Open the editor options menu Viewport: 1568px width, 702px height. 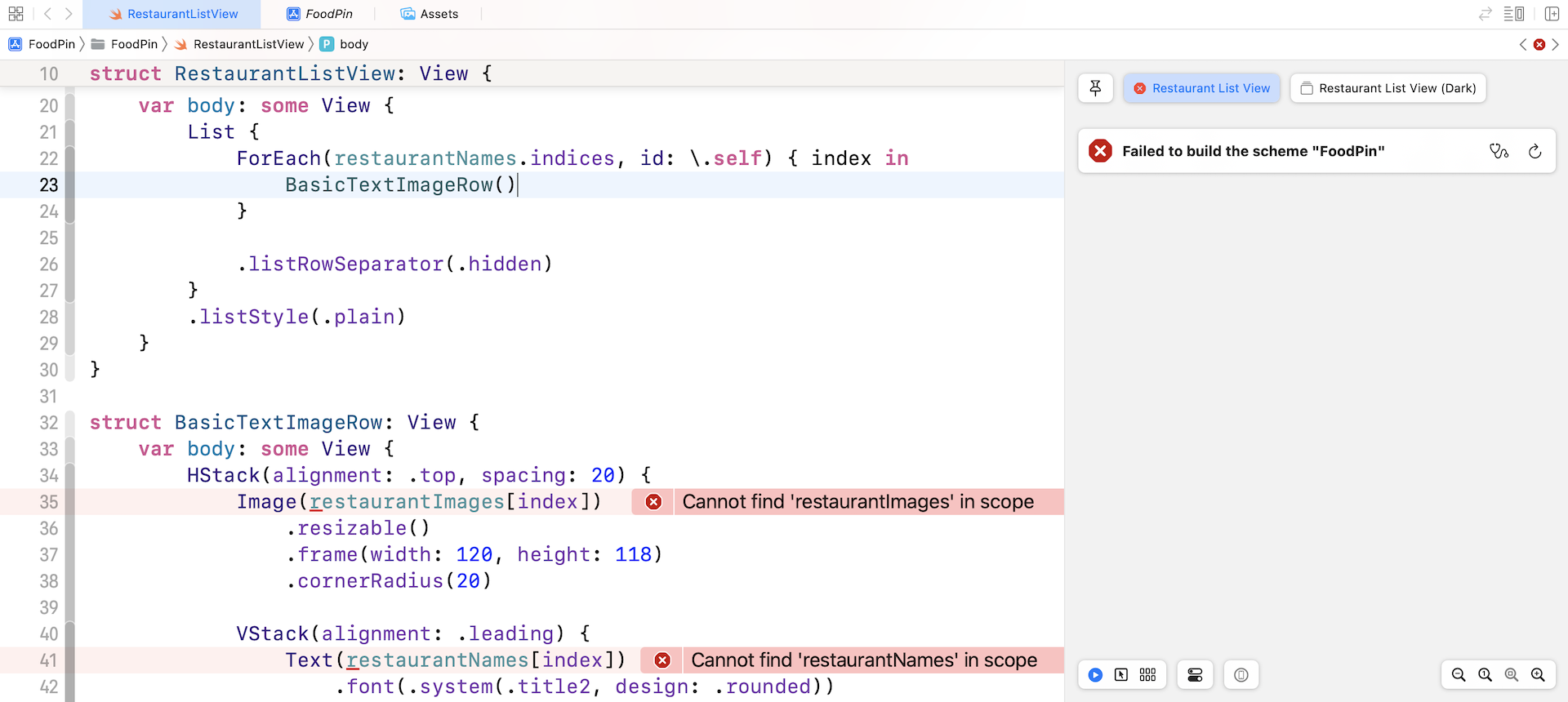1514,14
